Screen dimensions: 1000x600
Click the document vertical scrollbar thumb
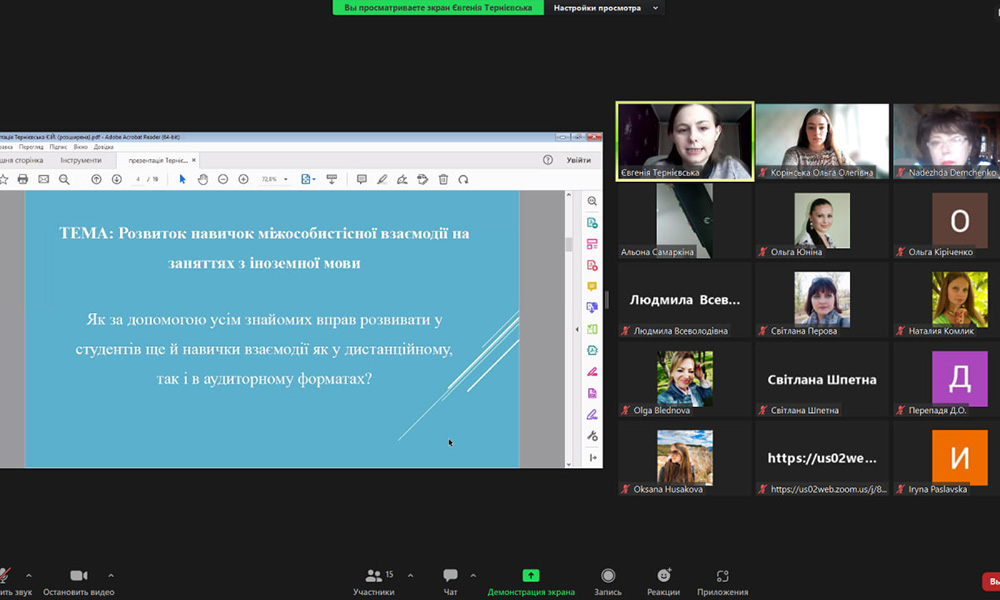click(568, 244)
